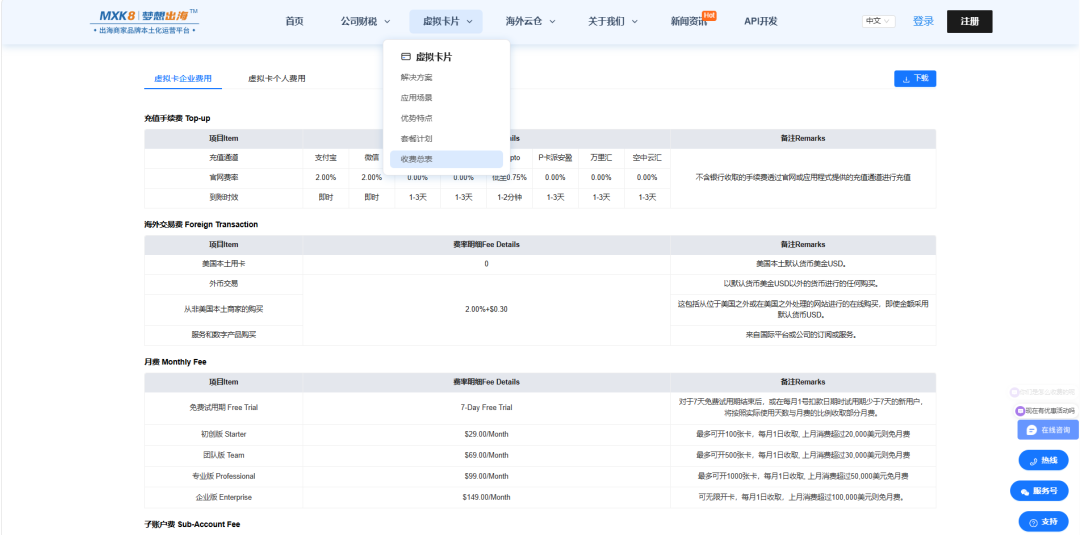1080x535 pixels.
Task: Click the 服务号 WeChat button
Action: (x=1039, y=491)
